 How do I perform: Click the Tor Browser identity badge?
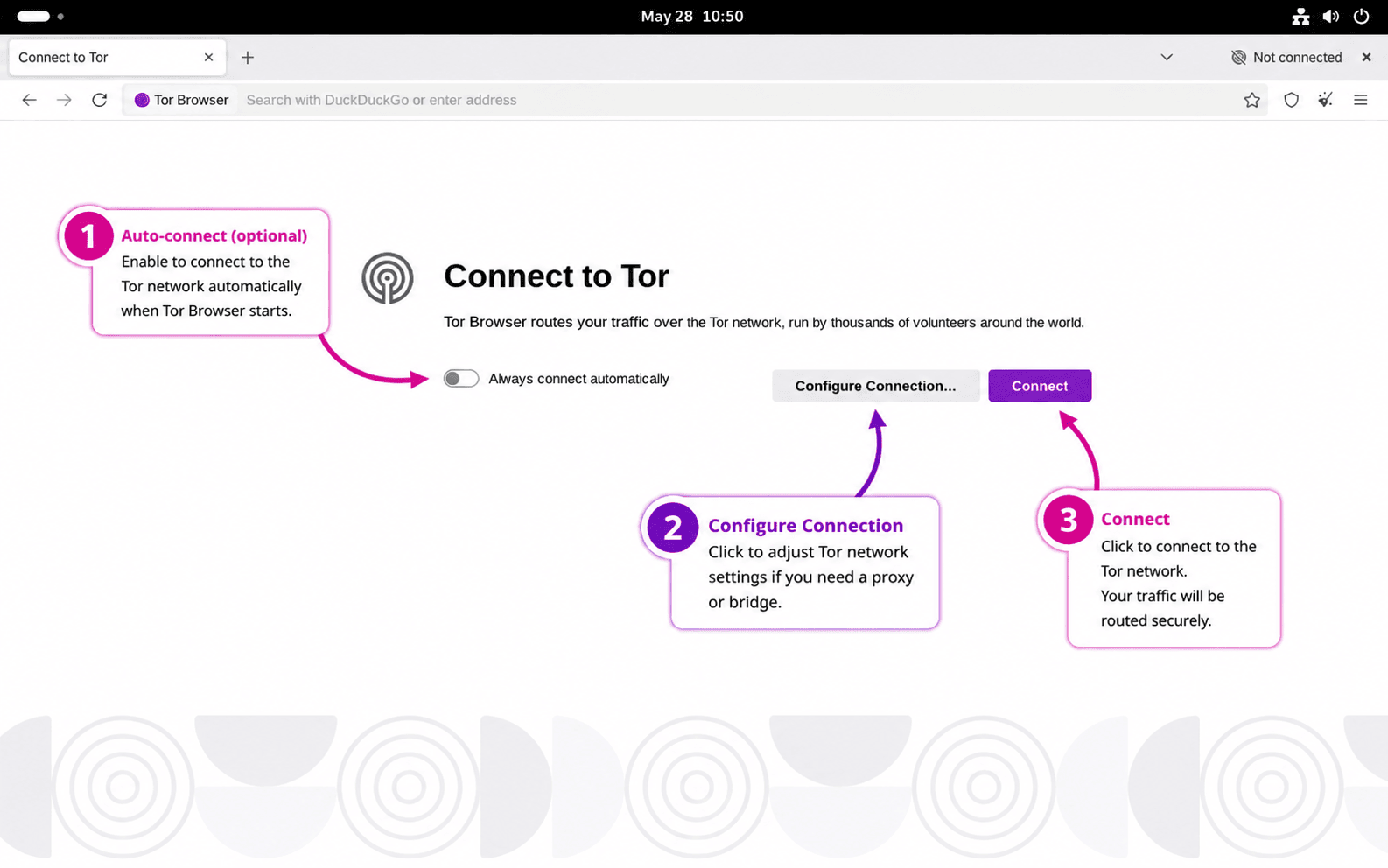pos(181,100)
